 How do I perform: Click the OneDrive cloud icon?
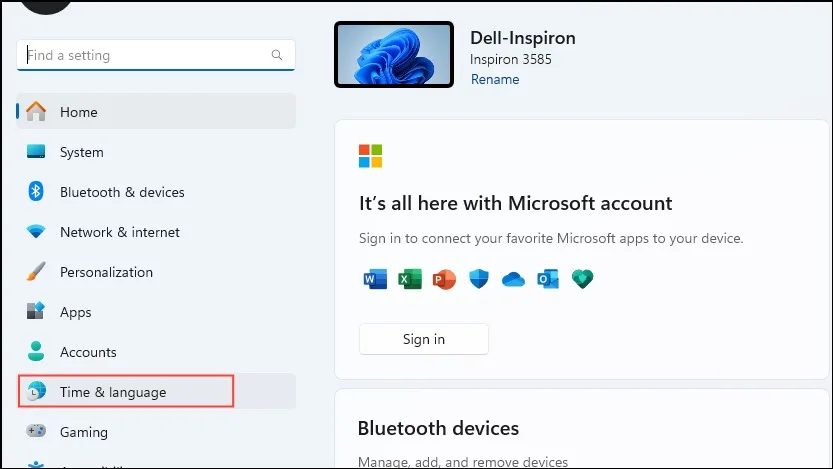513,279
